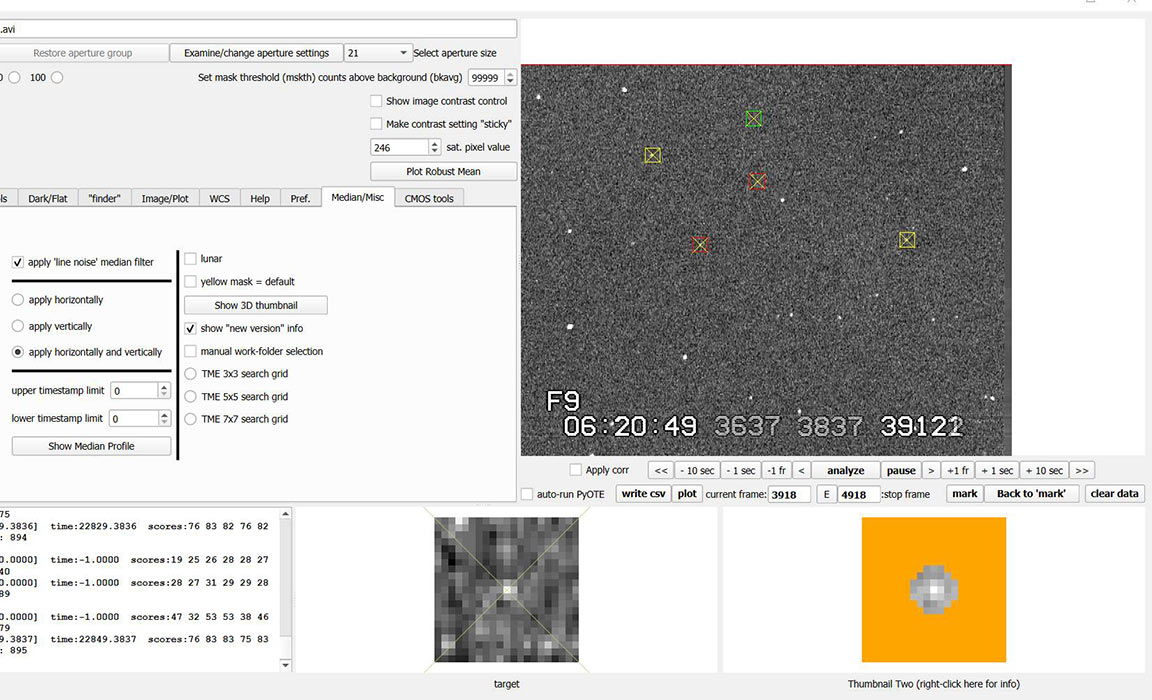Play forward using the > button
The width and height of the screenshot is (1152, 700).
(931, 470)
